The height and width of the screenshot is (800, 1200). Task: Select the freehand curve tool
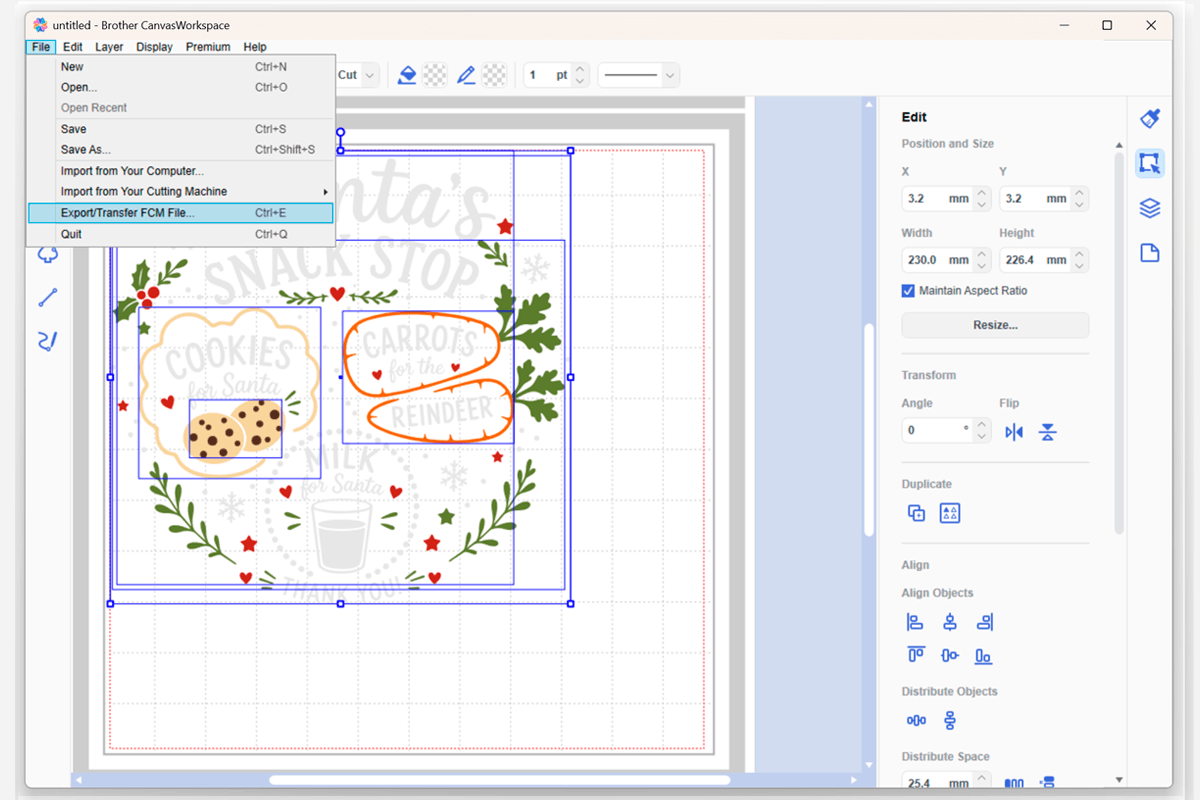point(47,341)
